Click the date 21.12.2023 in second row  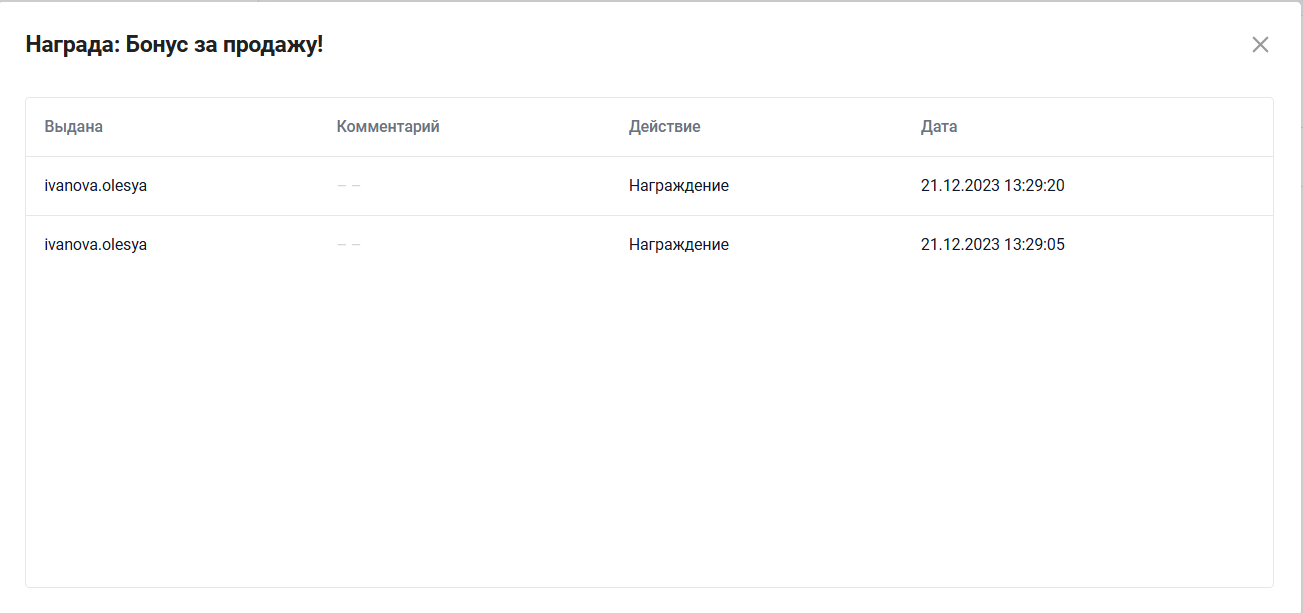(958, 245)
